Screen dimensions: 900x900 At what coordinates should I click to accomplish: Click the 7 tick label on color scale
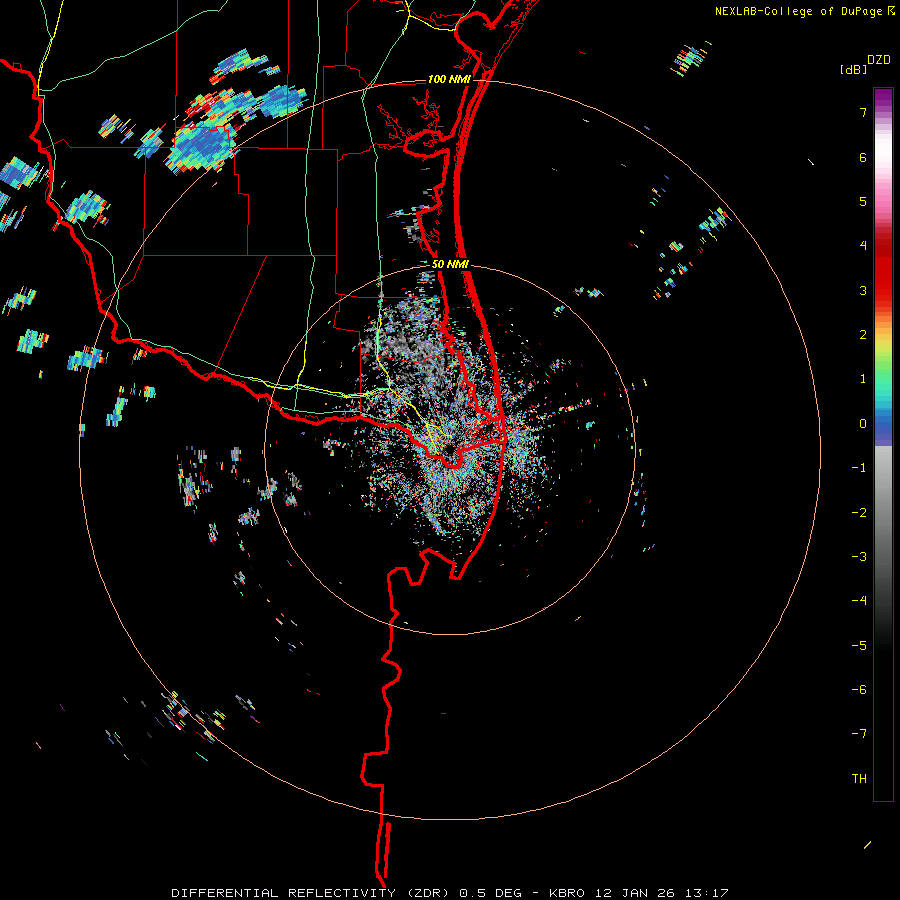coord(863,112)
